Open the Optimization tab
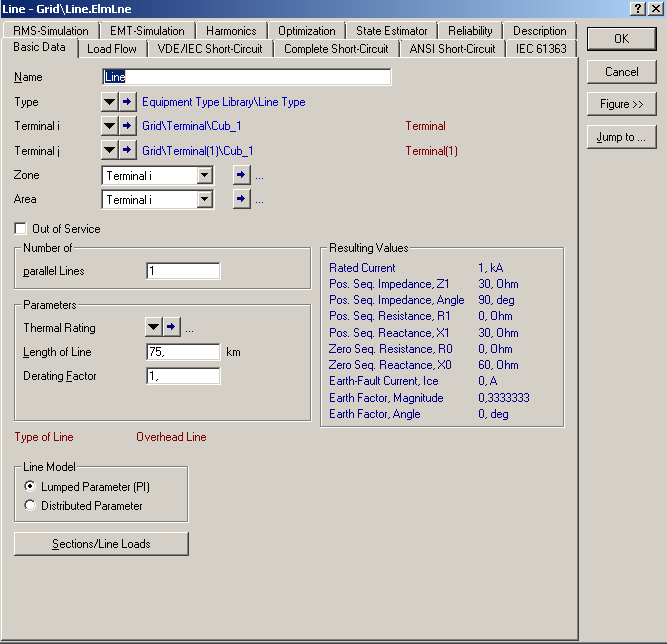667x644 pixels. click(307, 31)
